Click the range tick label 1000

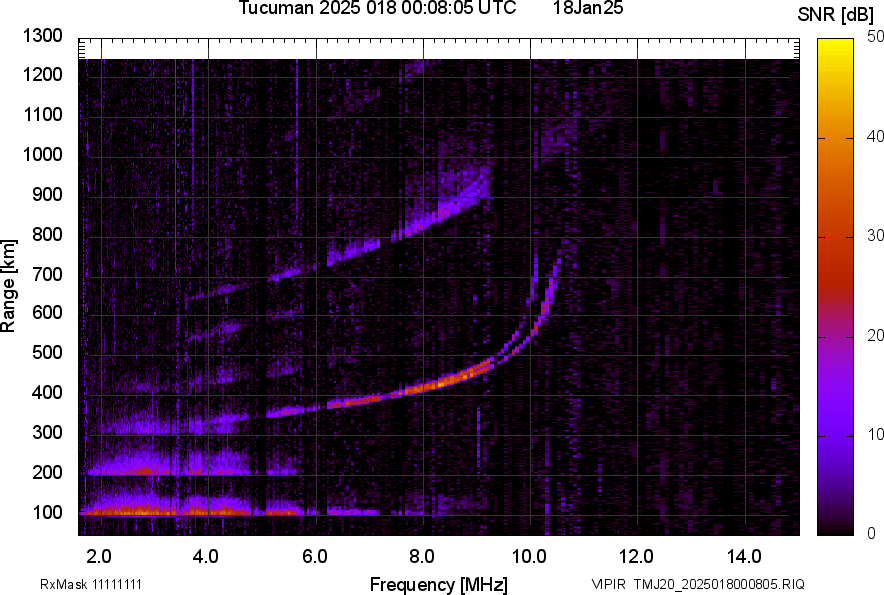[x=43, y=154]
